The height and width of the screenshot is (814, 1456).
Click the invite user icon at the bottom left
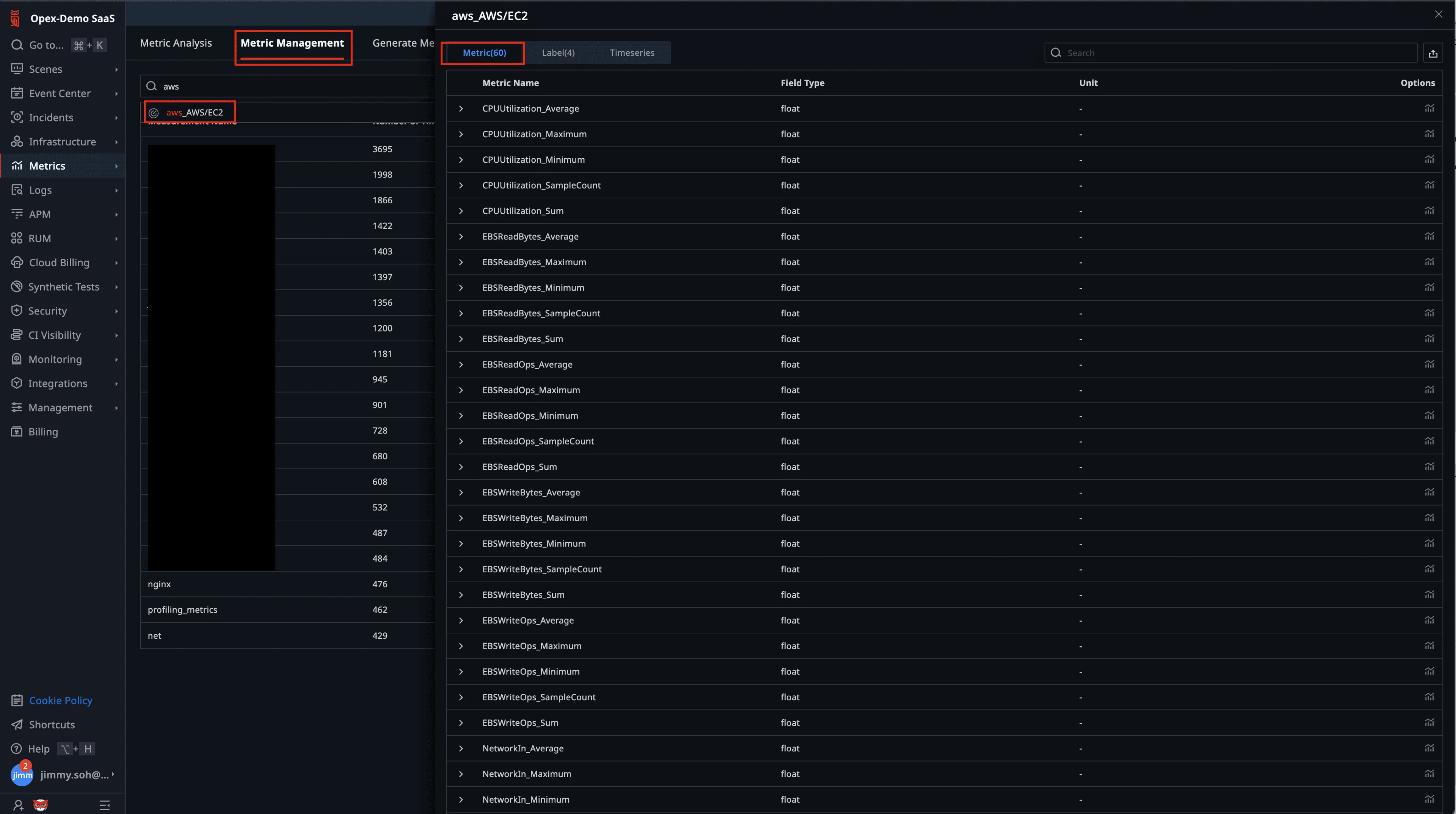[18, 805]
